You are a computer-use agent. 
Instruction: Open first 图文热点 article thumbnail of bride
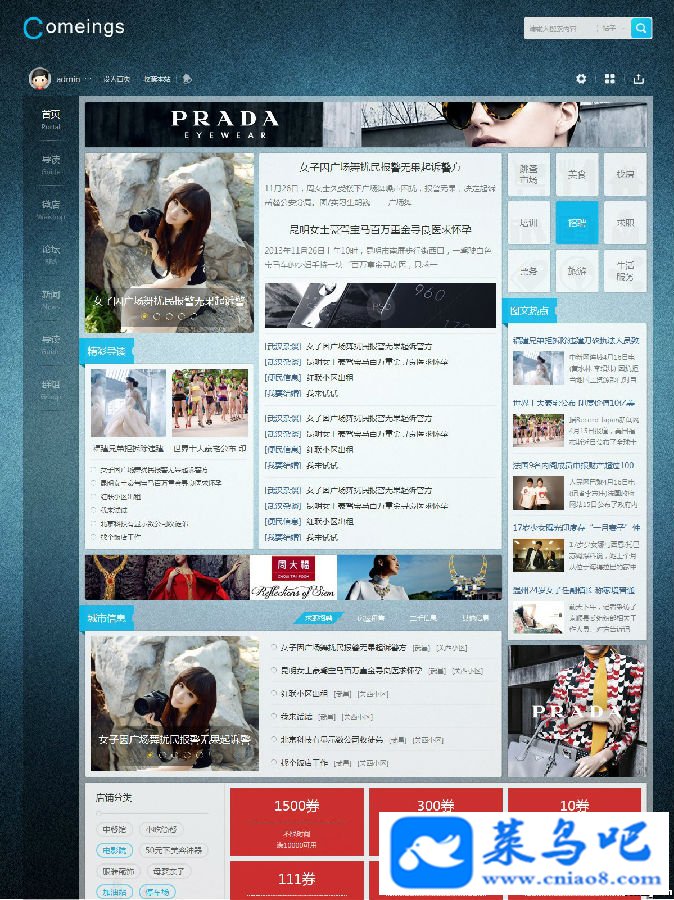coord(538,368)
